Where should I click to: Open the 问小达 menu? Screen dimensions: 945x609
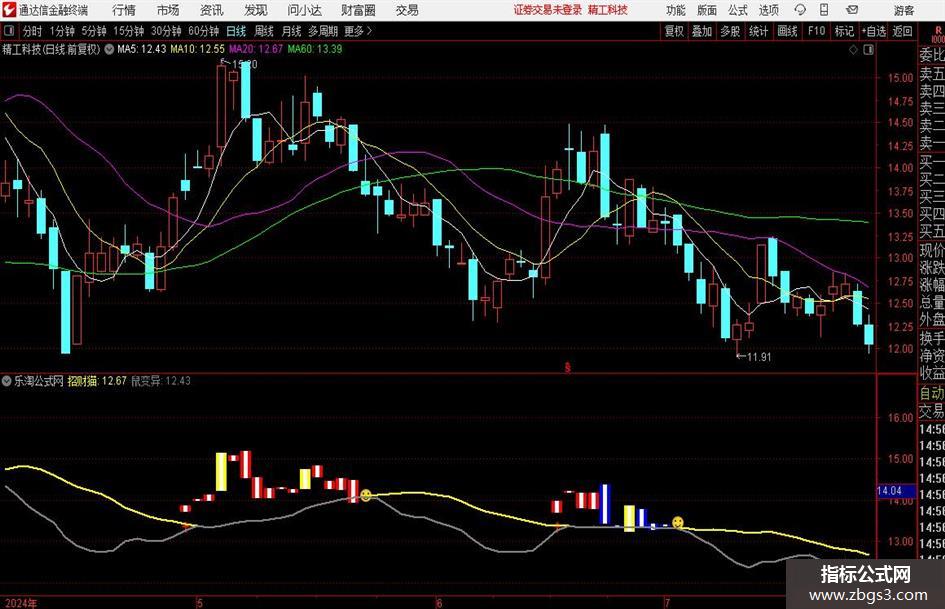[304, 10]
